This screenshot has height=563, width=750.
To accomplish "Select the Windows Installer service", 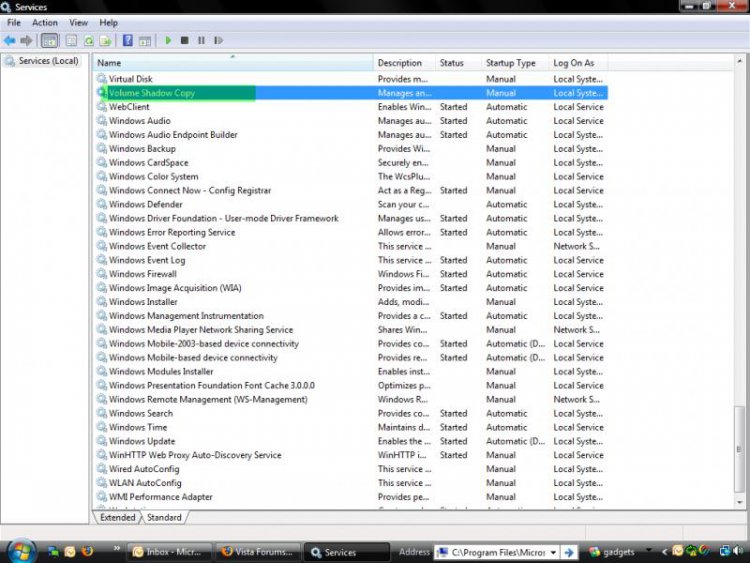I will pos(352,301).
